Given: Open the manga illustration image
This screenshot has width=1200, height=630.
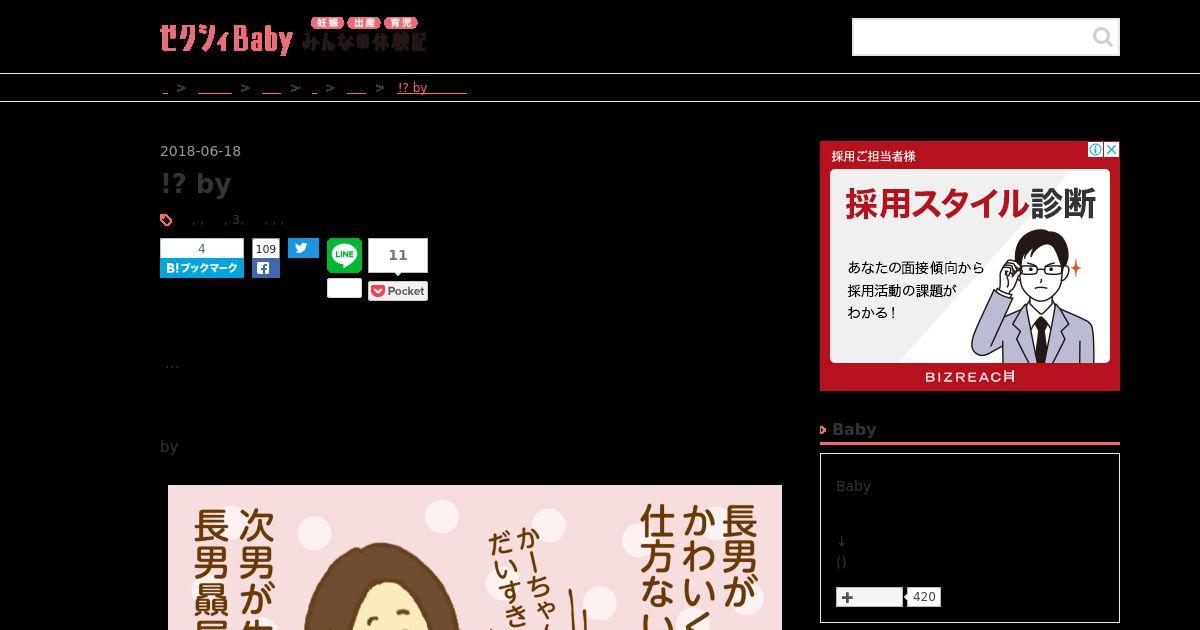Looking at the screenshot, I should point(475,557).
